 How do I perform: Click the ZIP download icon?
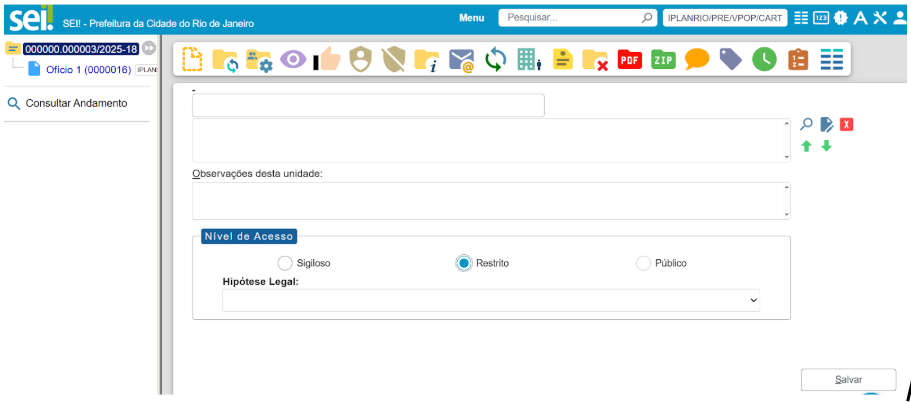point(662,60)
